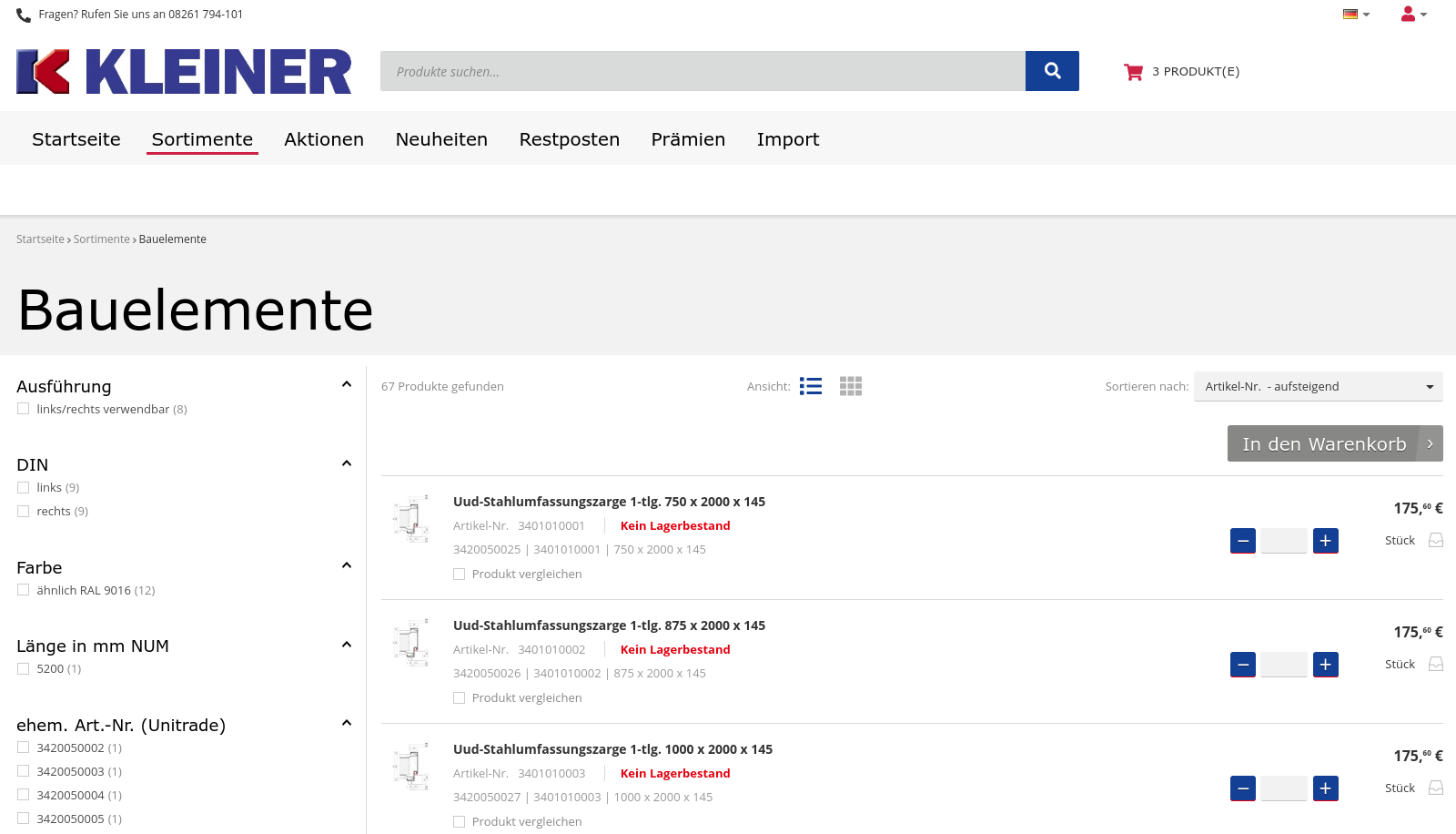1456x834 pixels.
Task: Open Startseite from the breadcrumb
Action: [x=39, y=239]
